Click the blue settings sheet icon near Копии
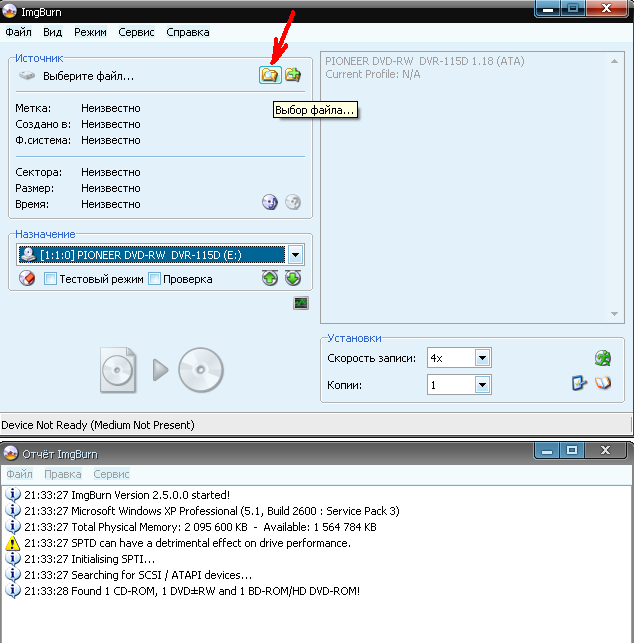This screenshot has height=643, width=634. pos(579,383)
